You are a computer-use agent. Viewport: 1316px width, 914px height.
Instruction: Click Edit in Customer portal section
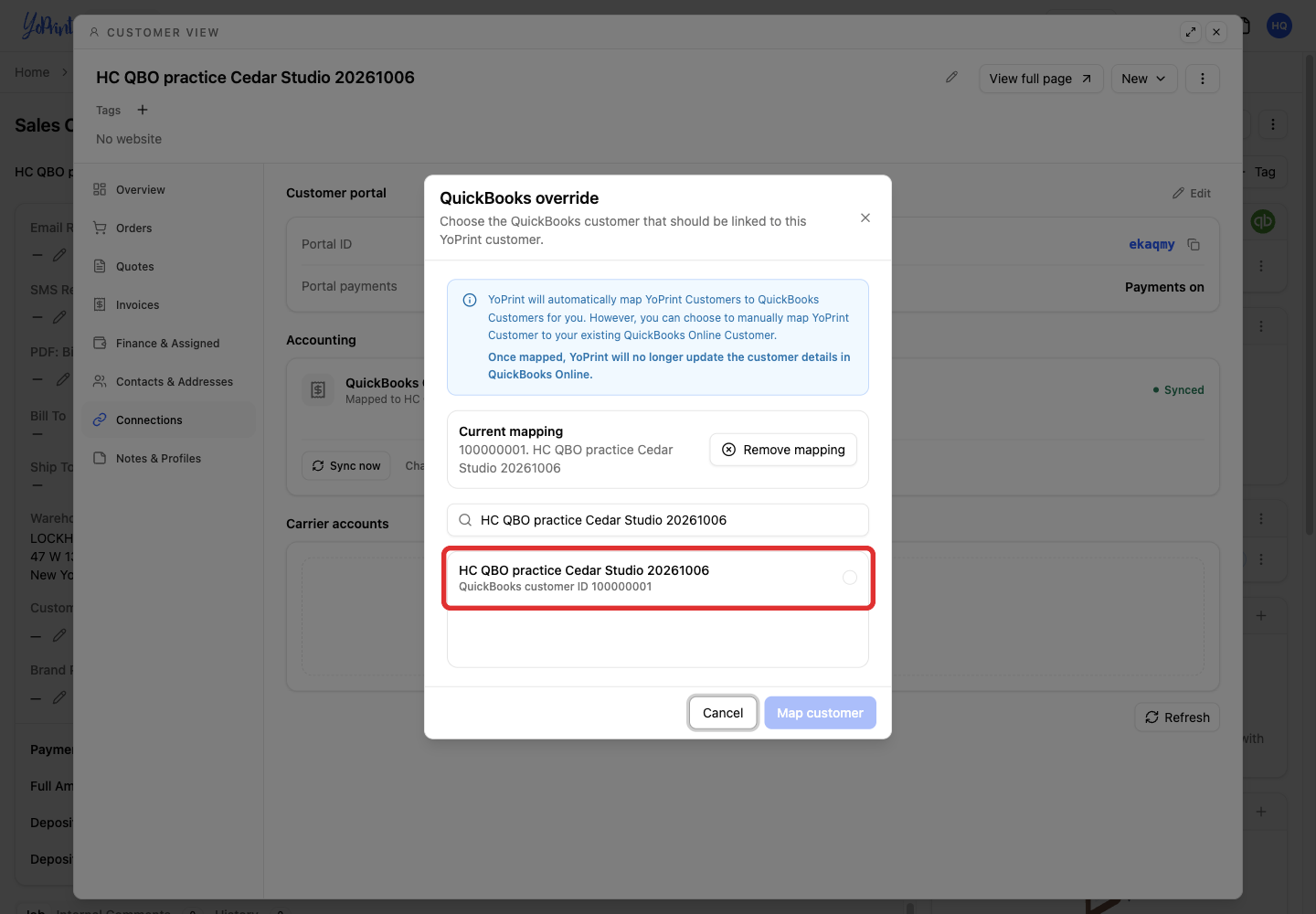[1192, 194]
